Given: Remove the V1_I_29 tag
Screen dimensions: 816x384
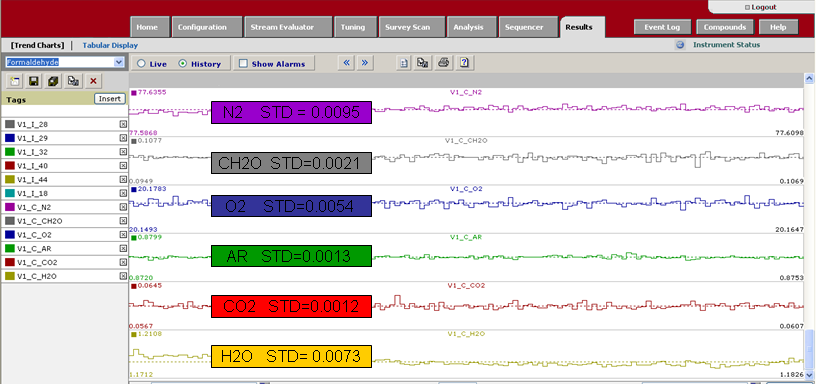Looking at the screenshot, I should [x=123, y=138].
